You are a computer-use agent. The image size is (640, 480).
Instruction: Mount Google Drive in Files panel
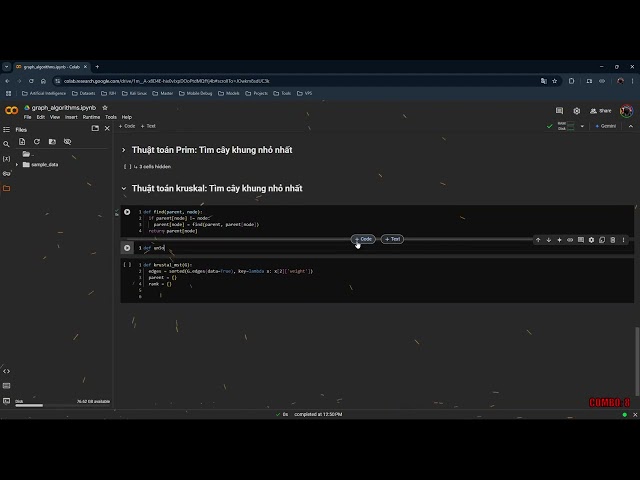(x=52, y=142)
